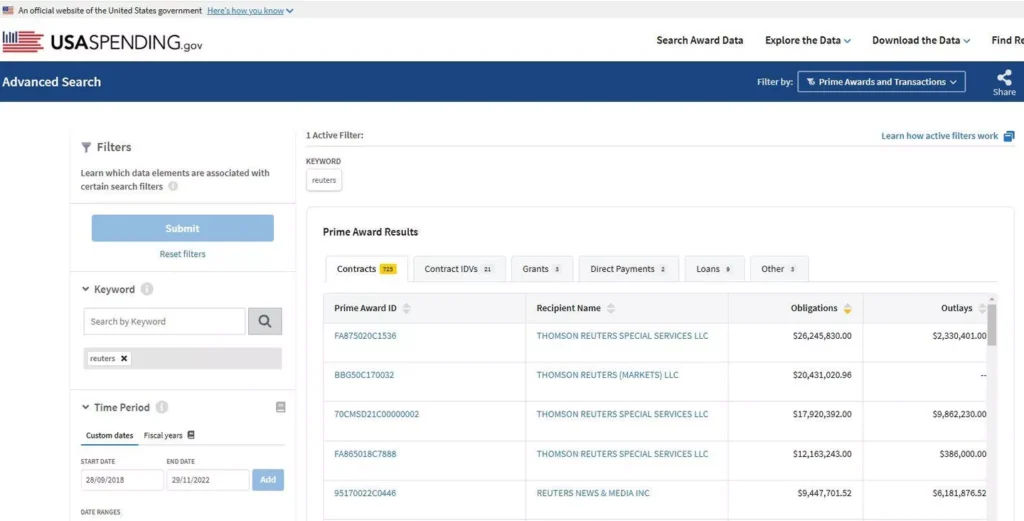1024x521 pixels.
Task: Sort by Recipient Name column arrows
Action: point(611,308)
